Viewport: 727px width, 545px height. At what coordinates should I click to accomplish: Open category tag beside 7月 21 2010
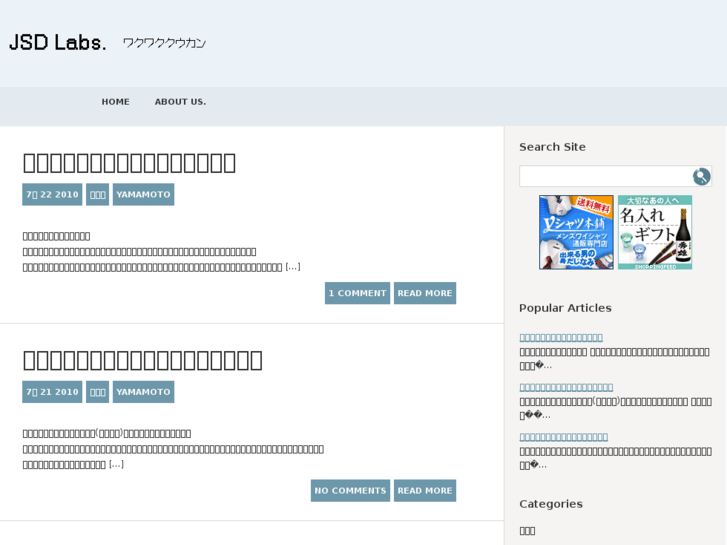(x=97, y=392)
